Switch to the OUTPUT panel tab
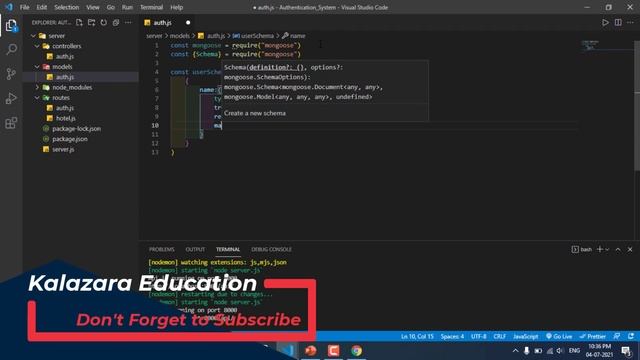The width and height of the screenshot is (640, 360). point(195,249)
